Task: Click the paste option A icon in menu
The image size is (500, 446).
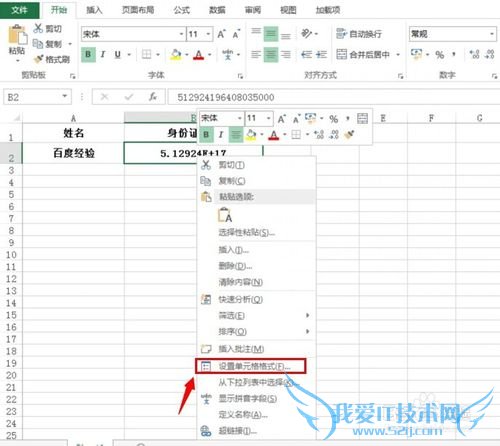Action: point(225,215)
